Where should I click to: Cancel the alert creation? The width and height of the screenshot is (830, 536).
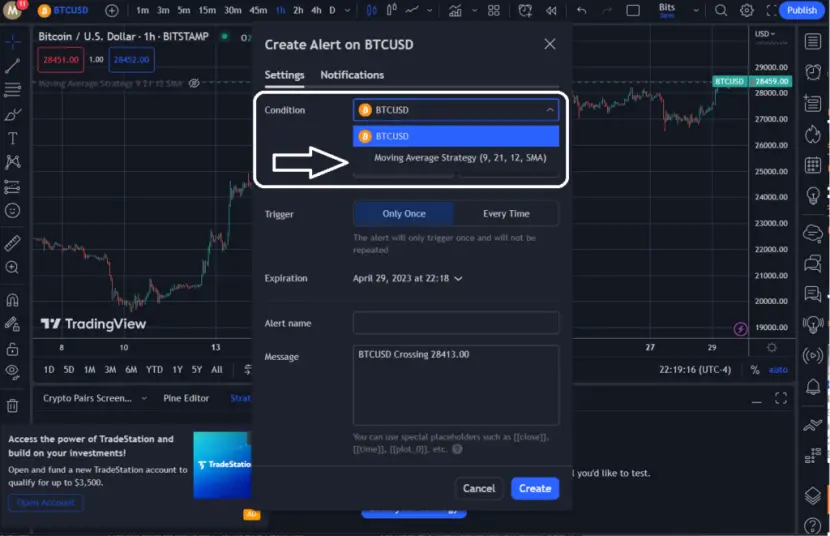[479, 488]
